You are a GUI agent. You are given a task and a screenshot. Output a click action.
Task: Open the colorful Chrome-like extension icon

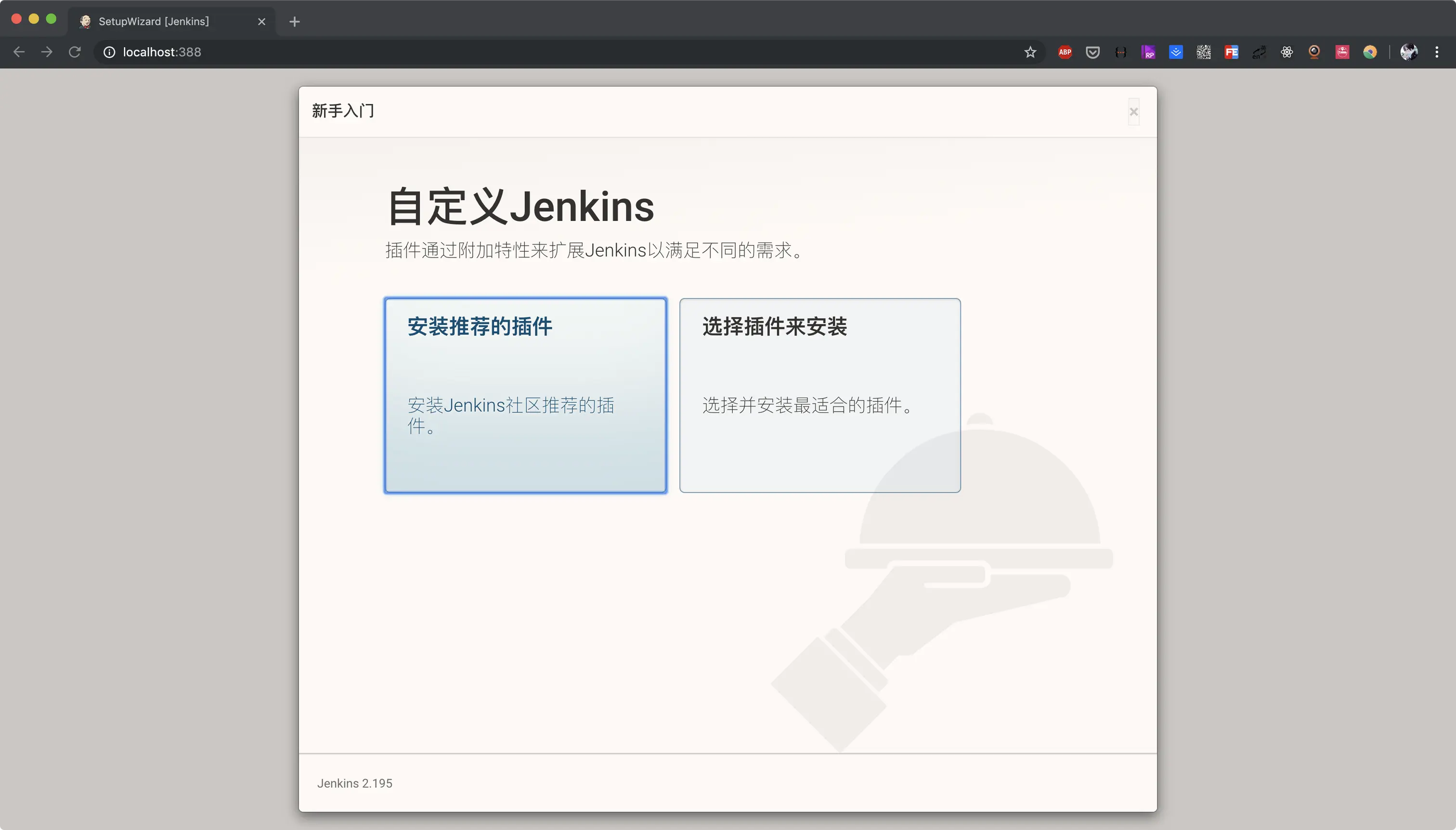tap(1370, 52)
